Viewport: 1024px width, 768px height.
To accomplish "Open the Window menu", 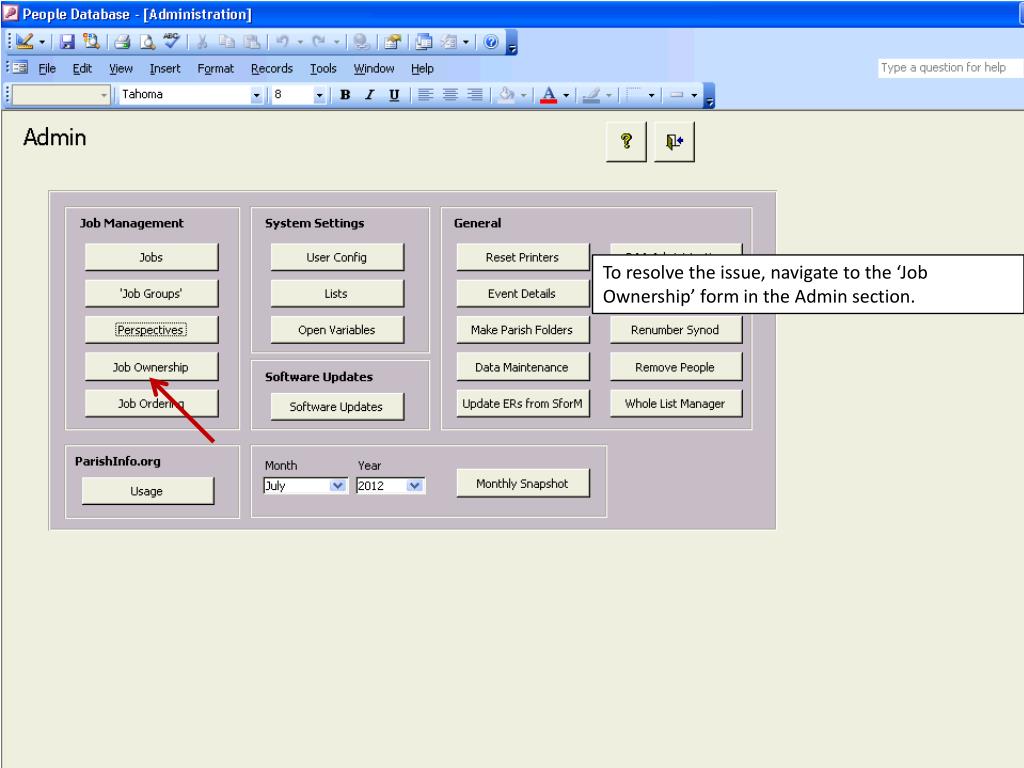I will coord(374,68).
